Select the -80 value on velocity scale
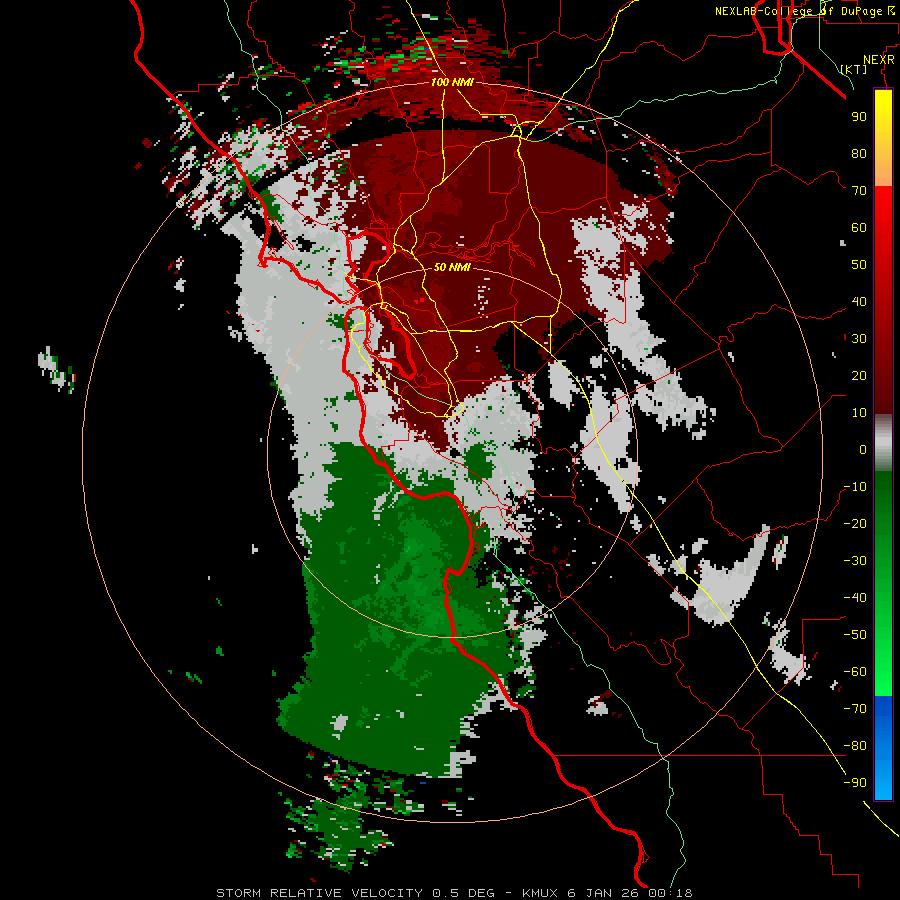 [x=855, y=746]
